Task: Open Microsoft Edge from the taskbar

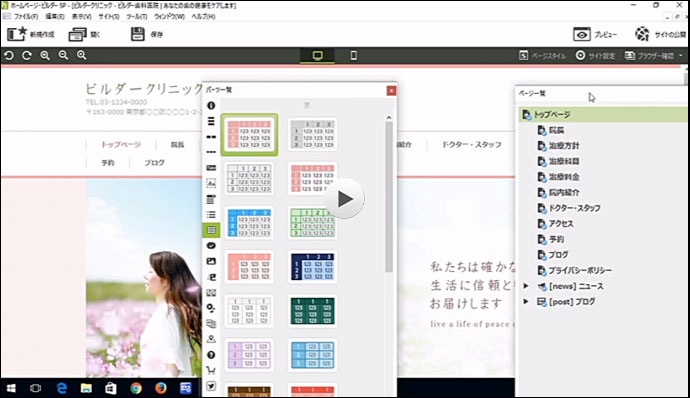Action: pyautogui.click(x=62, y=388)
